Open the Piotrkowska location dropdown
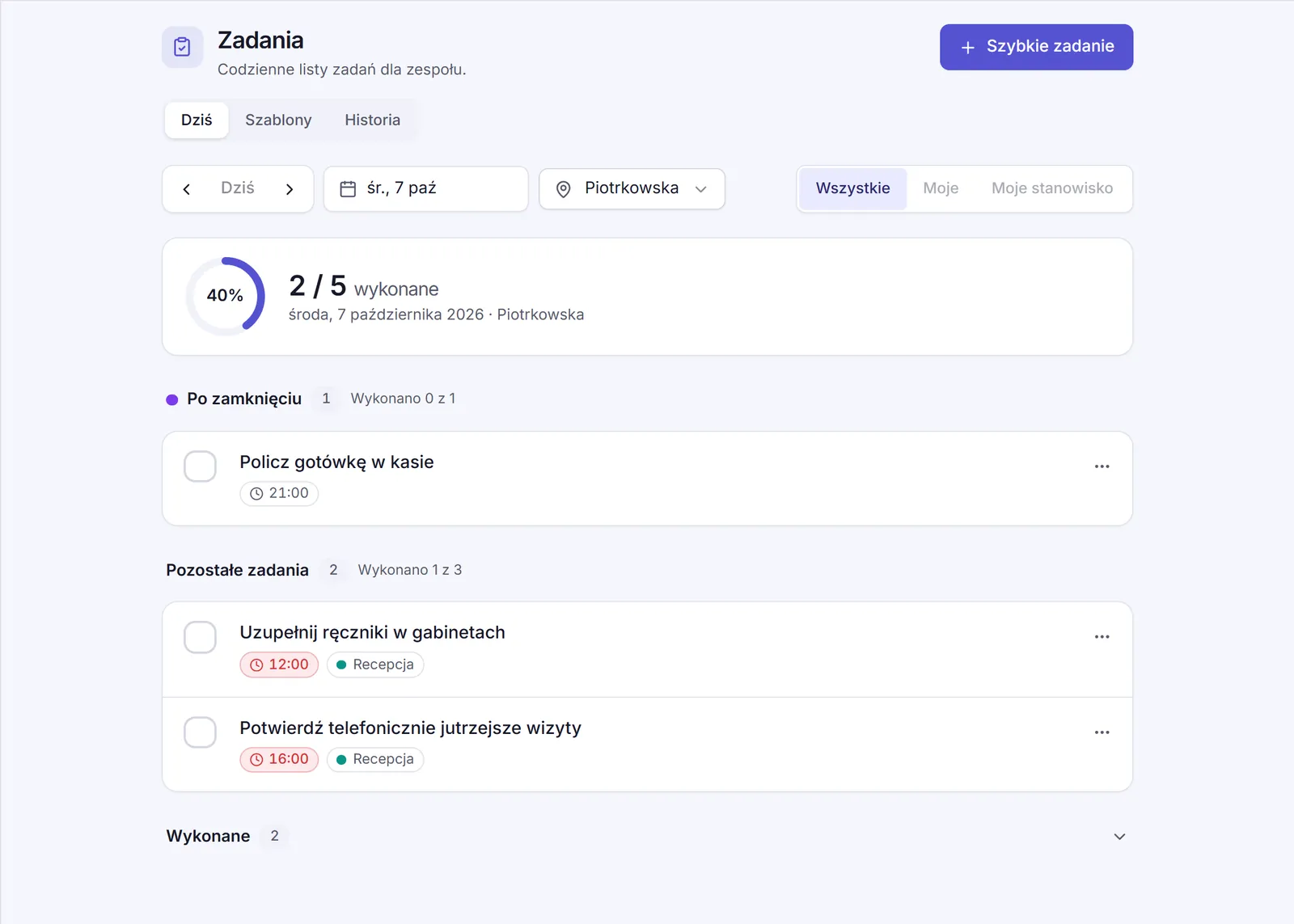The image size is (1294, 924). tap(632, 189)
